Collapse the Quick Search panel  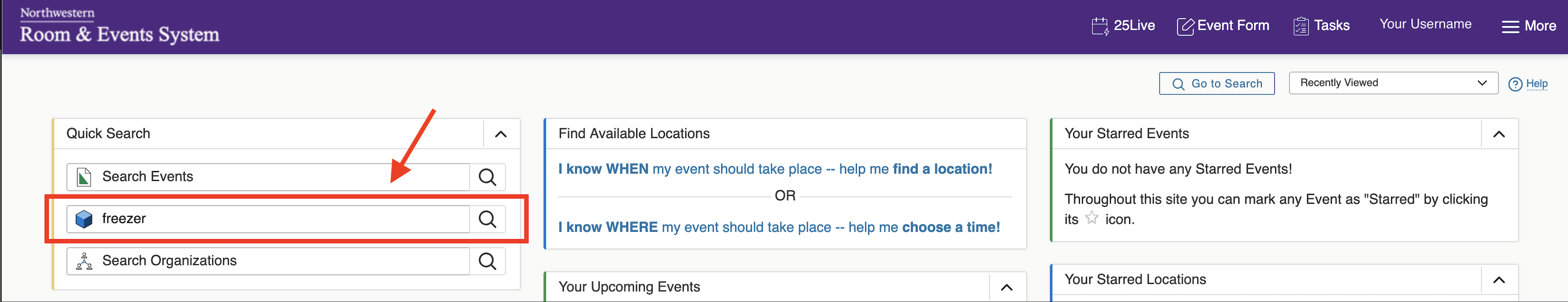[501, 134]
